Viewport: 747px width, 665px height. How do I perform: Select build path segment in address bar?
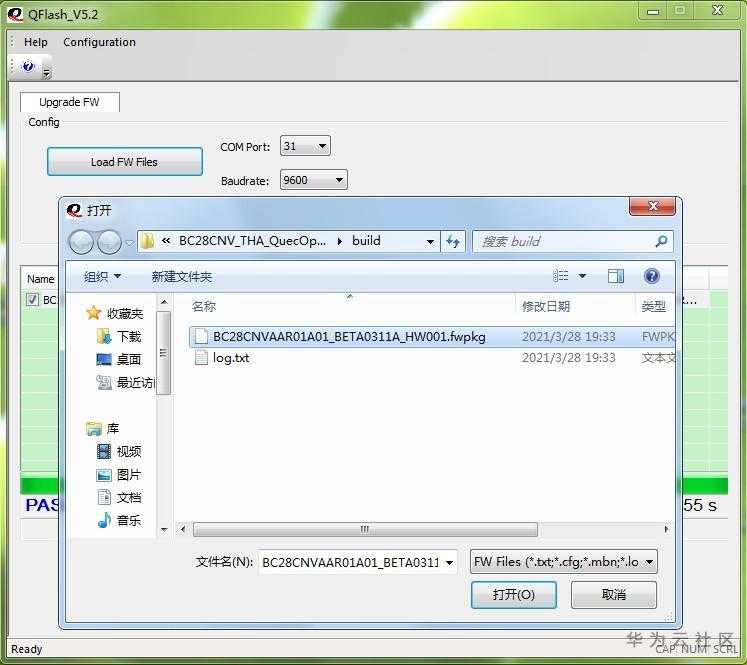pos(366,241)
